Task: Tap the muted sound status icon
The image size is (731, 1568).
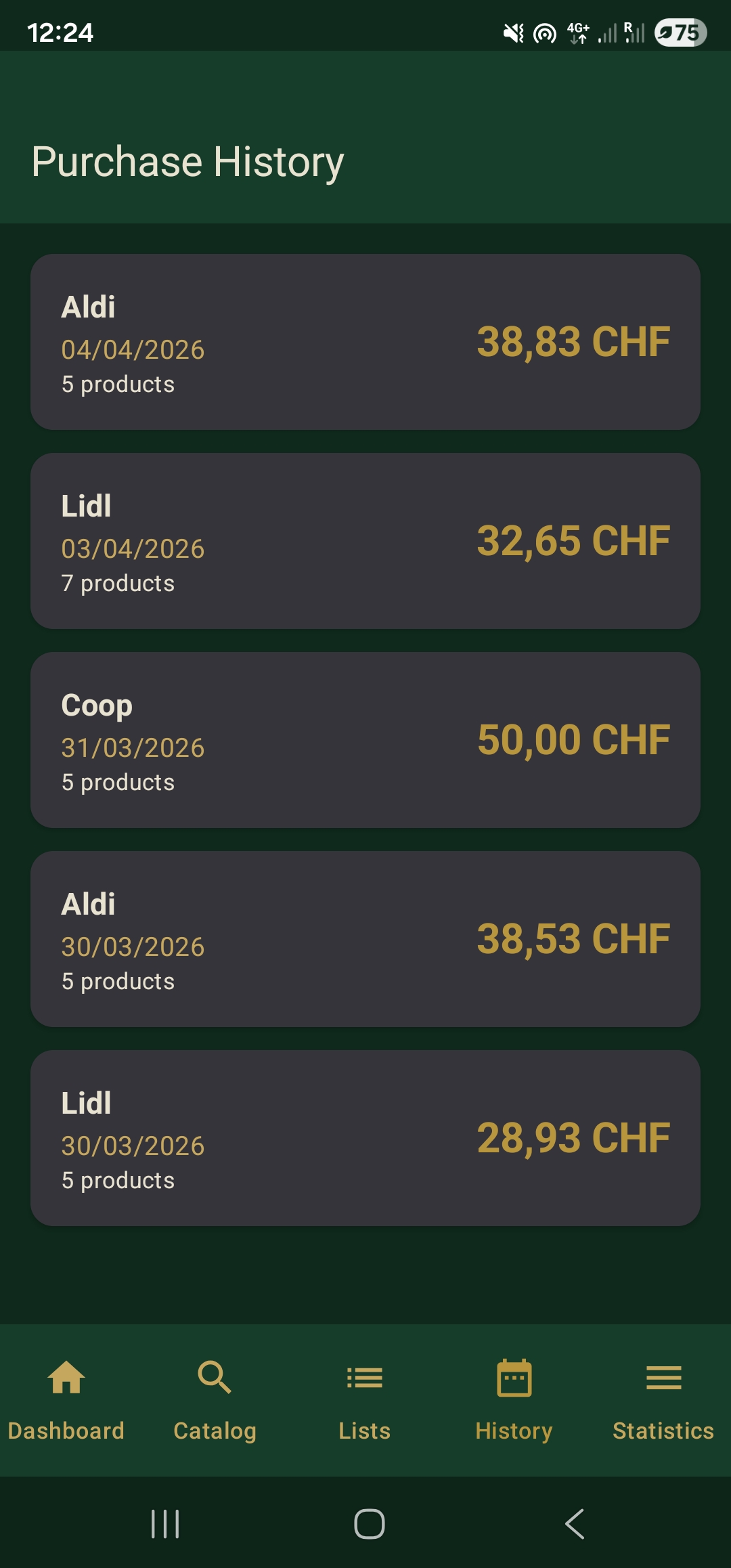Action: 514,32
